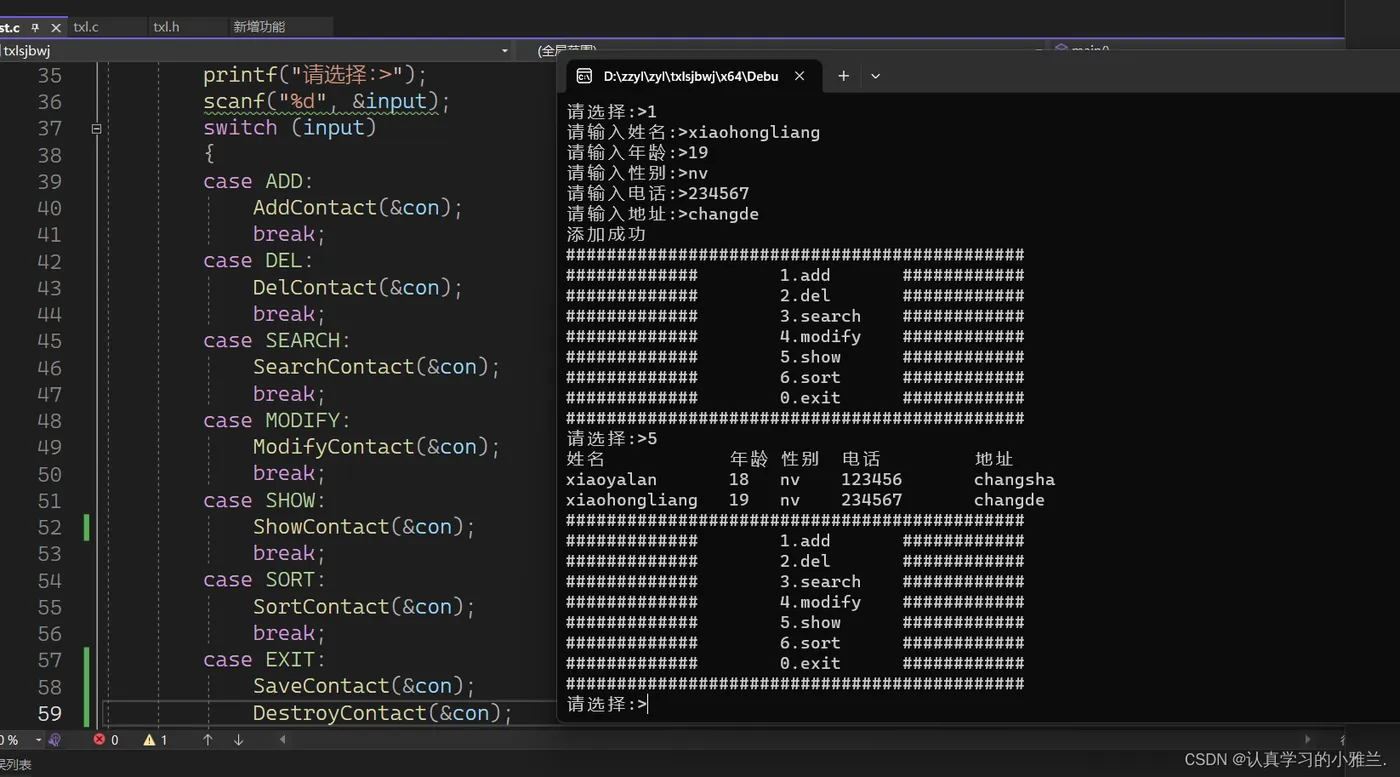Click line number 35 in editor gutter

tap(49, 75)
